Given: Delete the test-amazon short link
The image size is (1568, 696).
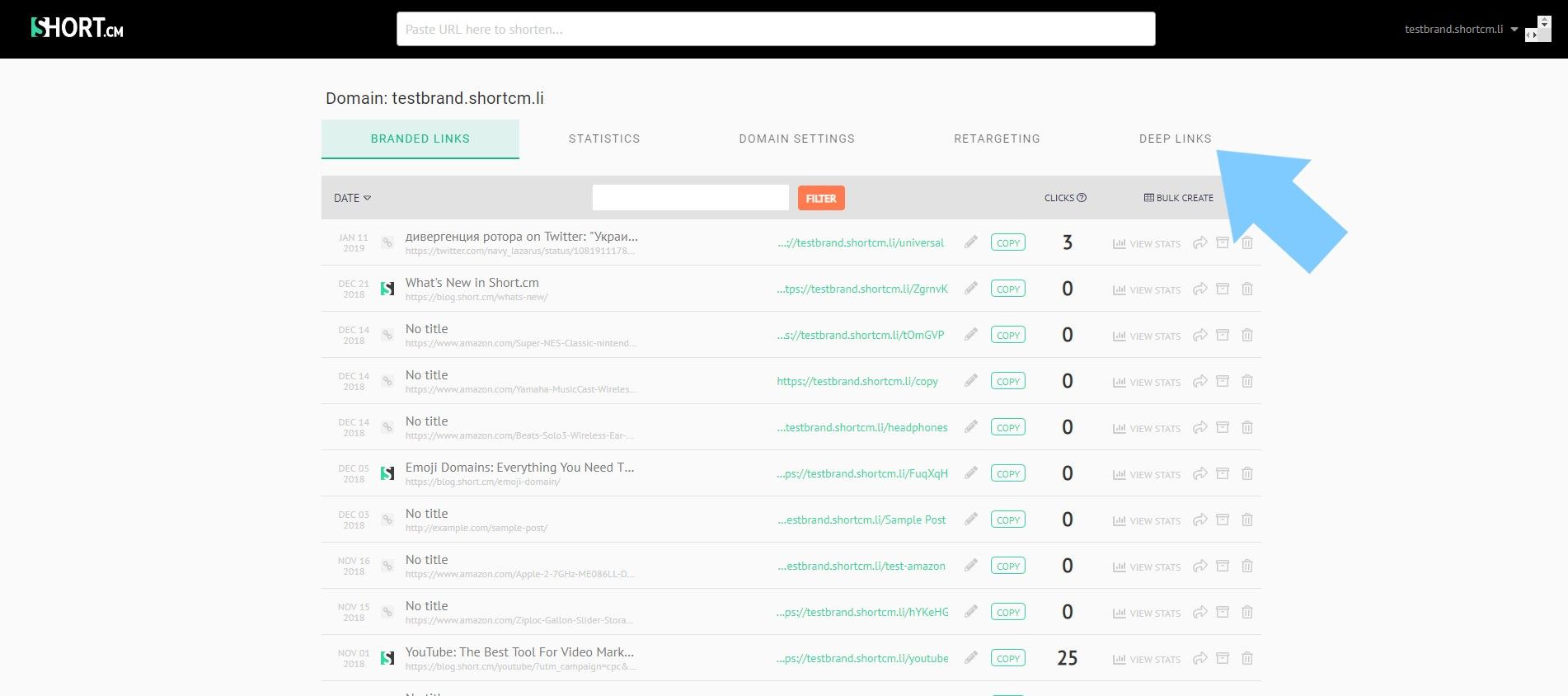Looking at the screenshot, I should [1247, 566].
